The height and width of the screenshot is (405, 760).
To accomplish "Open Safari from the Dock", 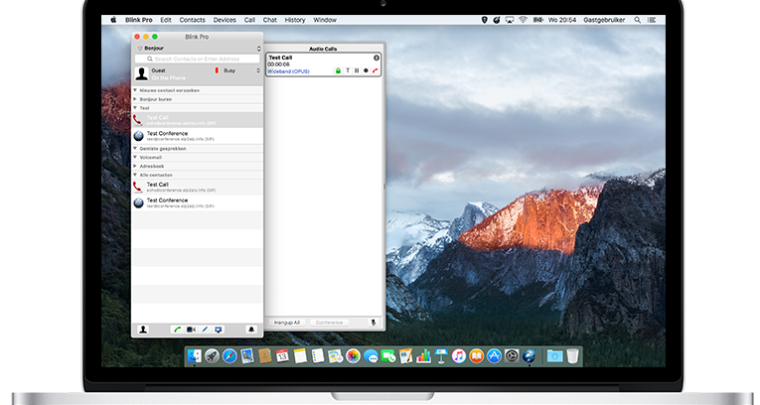I will click(229, 356).
